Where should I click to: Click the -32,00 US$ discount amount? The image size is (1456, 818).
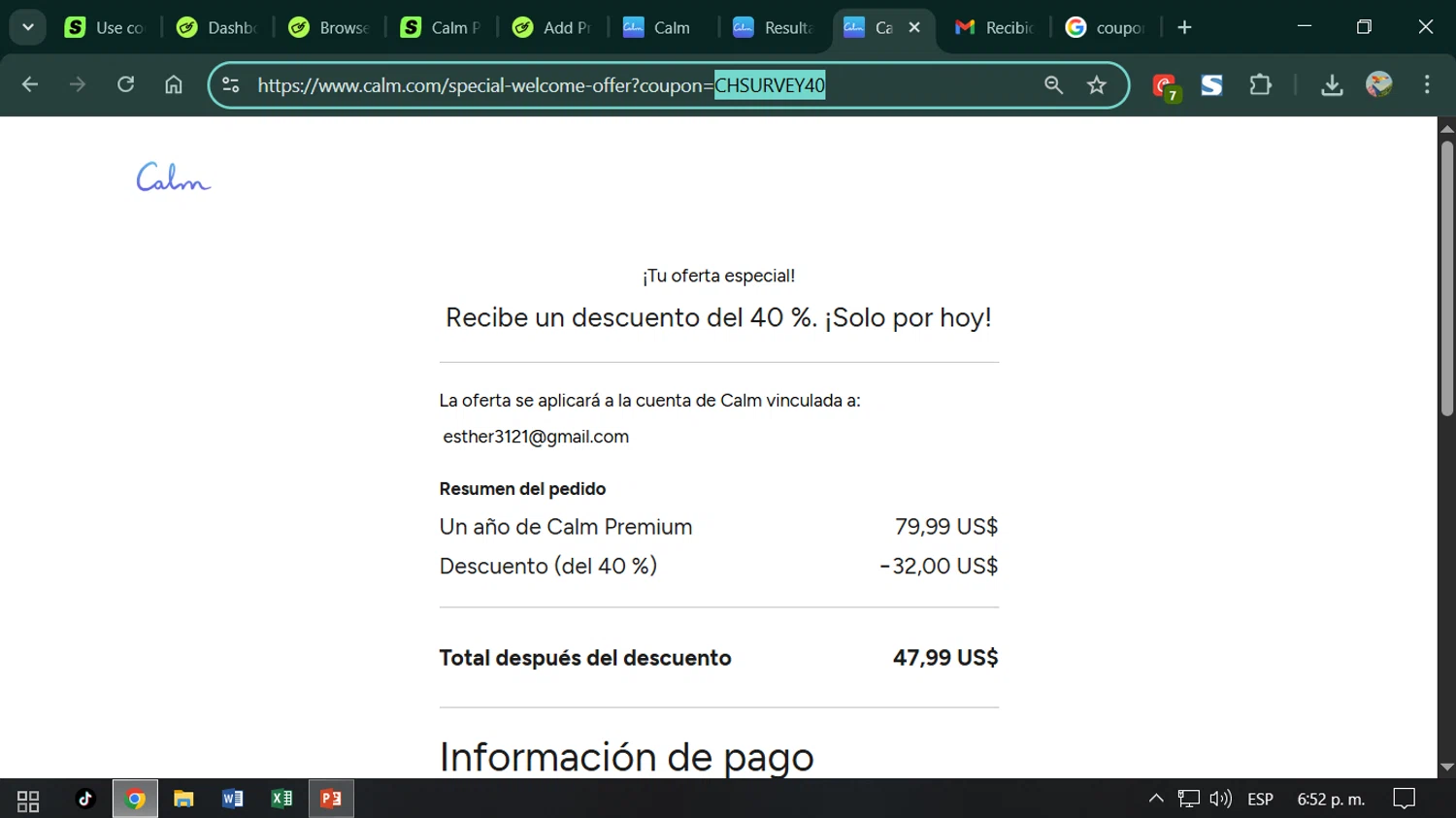point(939,566)
